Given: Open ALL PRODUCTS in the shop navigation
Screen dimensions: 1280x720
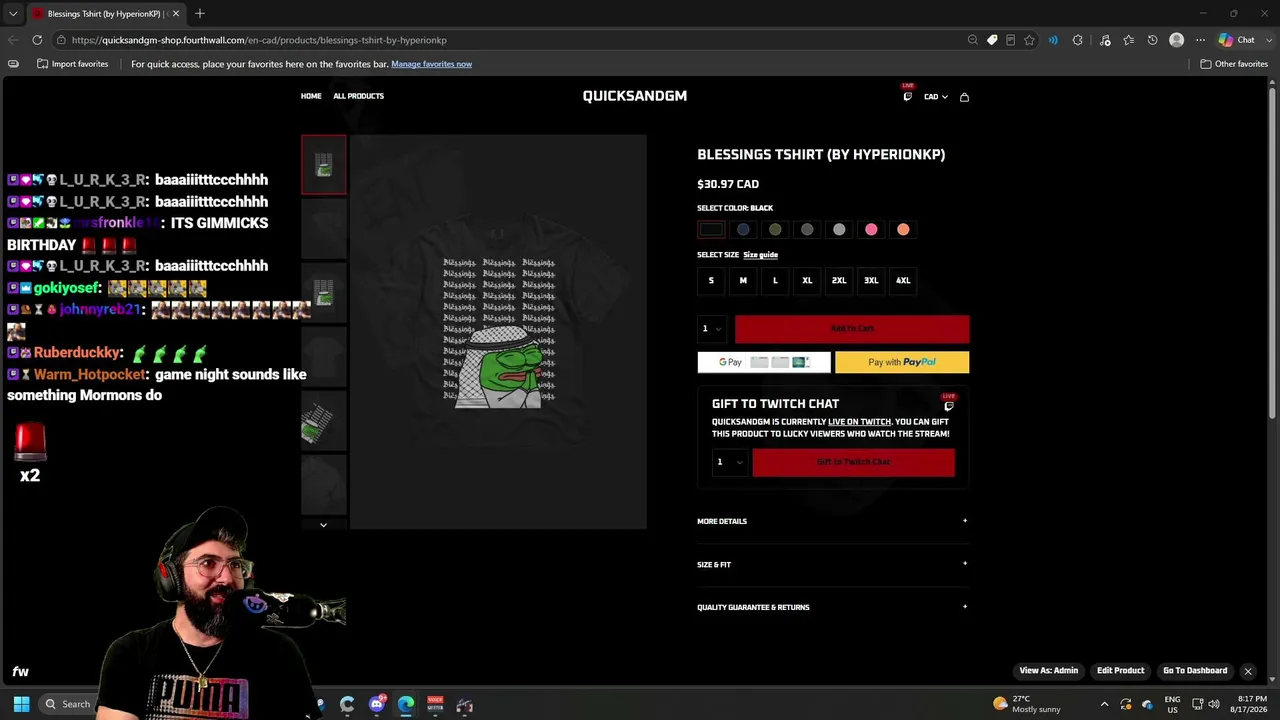Looking at the screenshot, I should pos(358,96).
